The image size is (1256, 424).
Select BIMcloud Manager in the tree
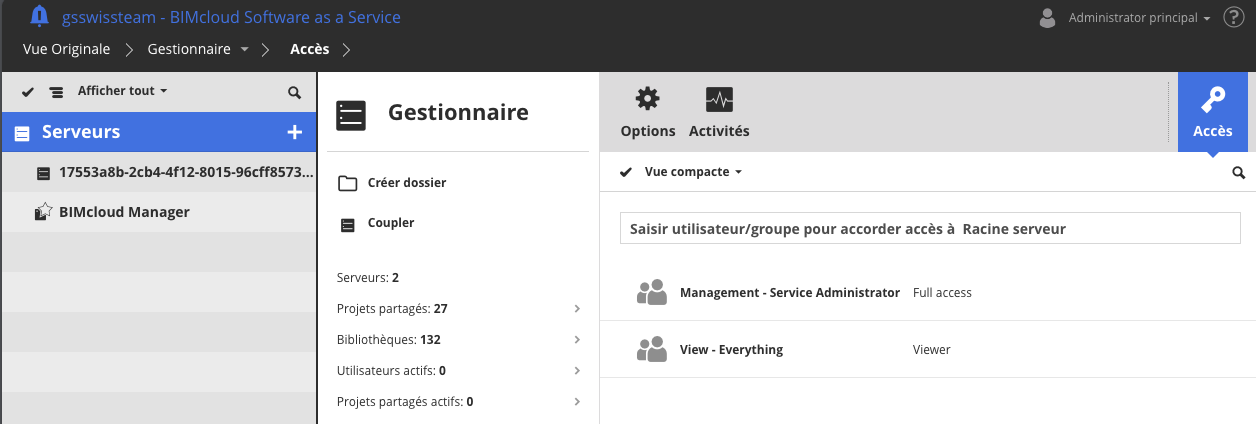point(158,212)
